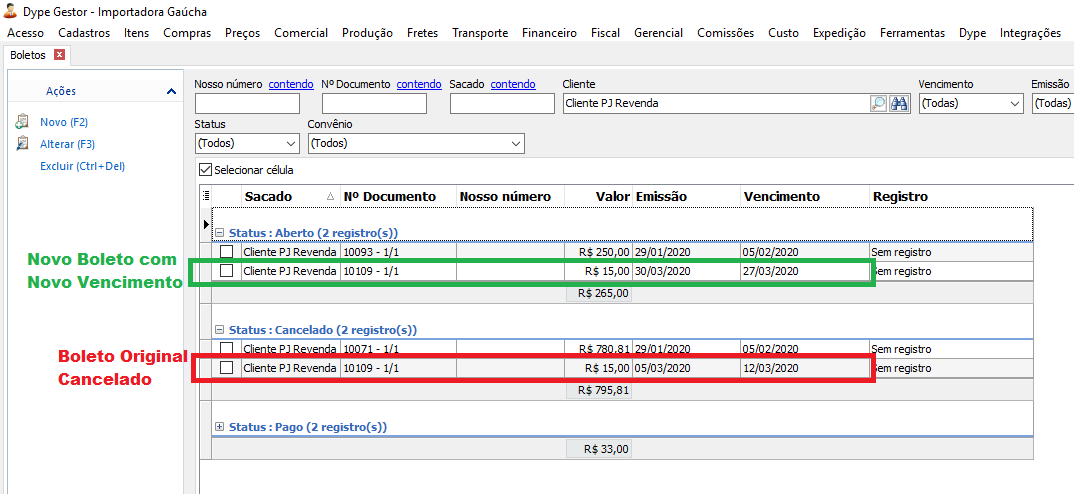The height and width of the screenshot is (494, 1074).
Task: Click contendo link next to Sacado
Action: [513, 84]
